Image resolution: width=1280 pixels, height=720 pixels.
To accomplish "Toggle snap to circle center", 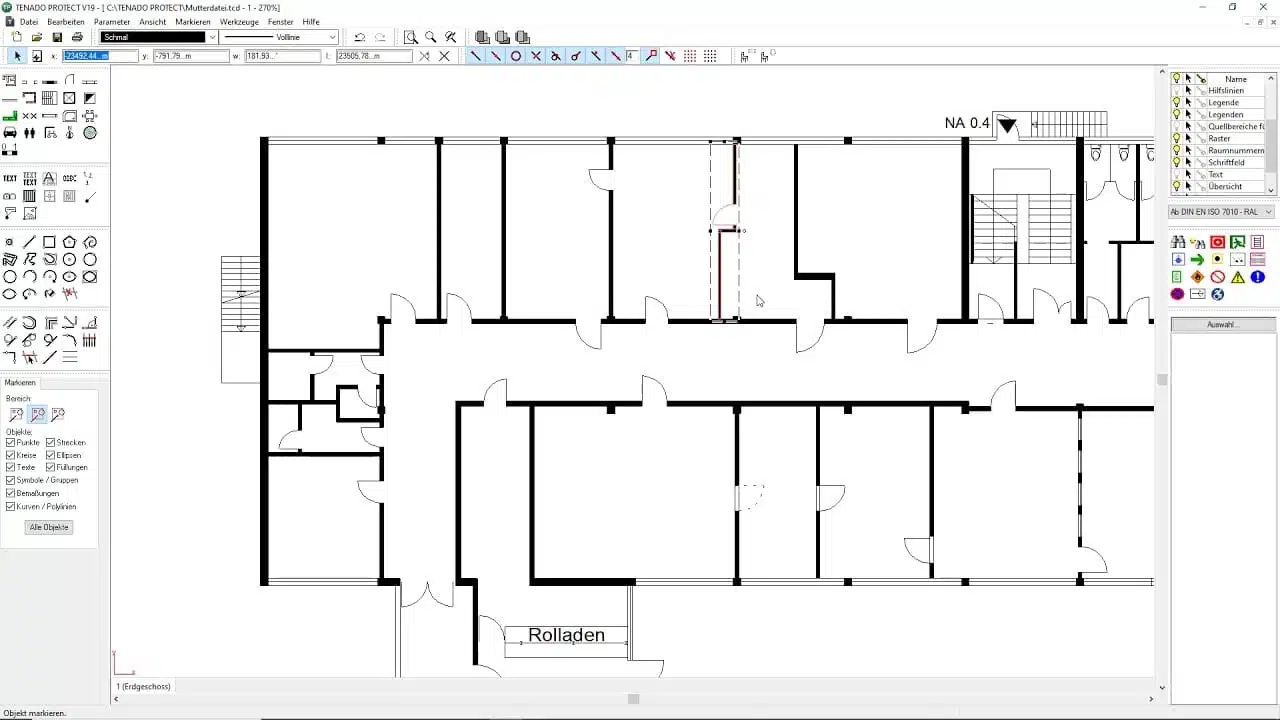I will tap(516, 56).
